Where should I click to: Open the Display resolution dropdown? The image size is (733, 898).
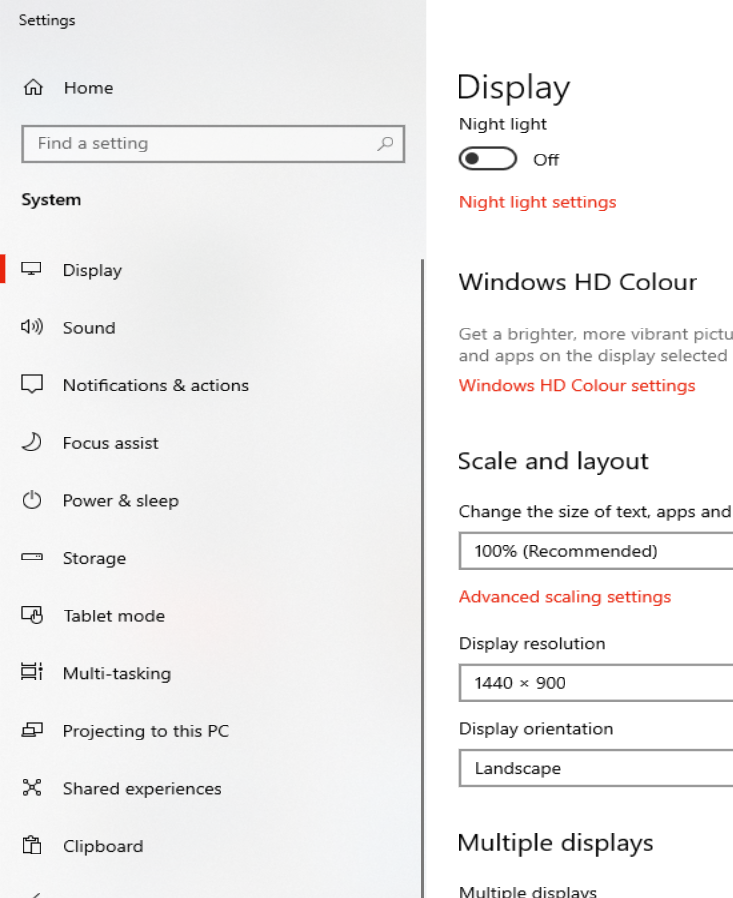(596, 683)
